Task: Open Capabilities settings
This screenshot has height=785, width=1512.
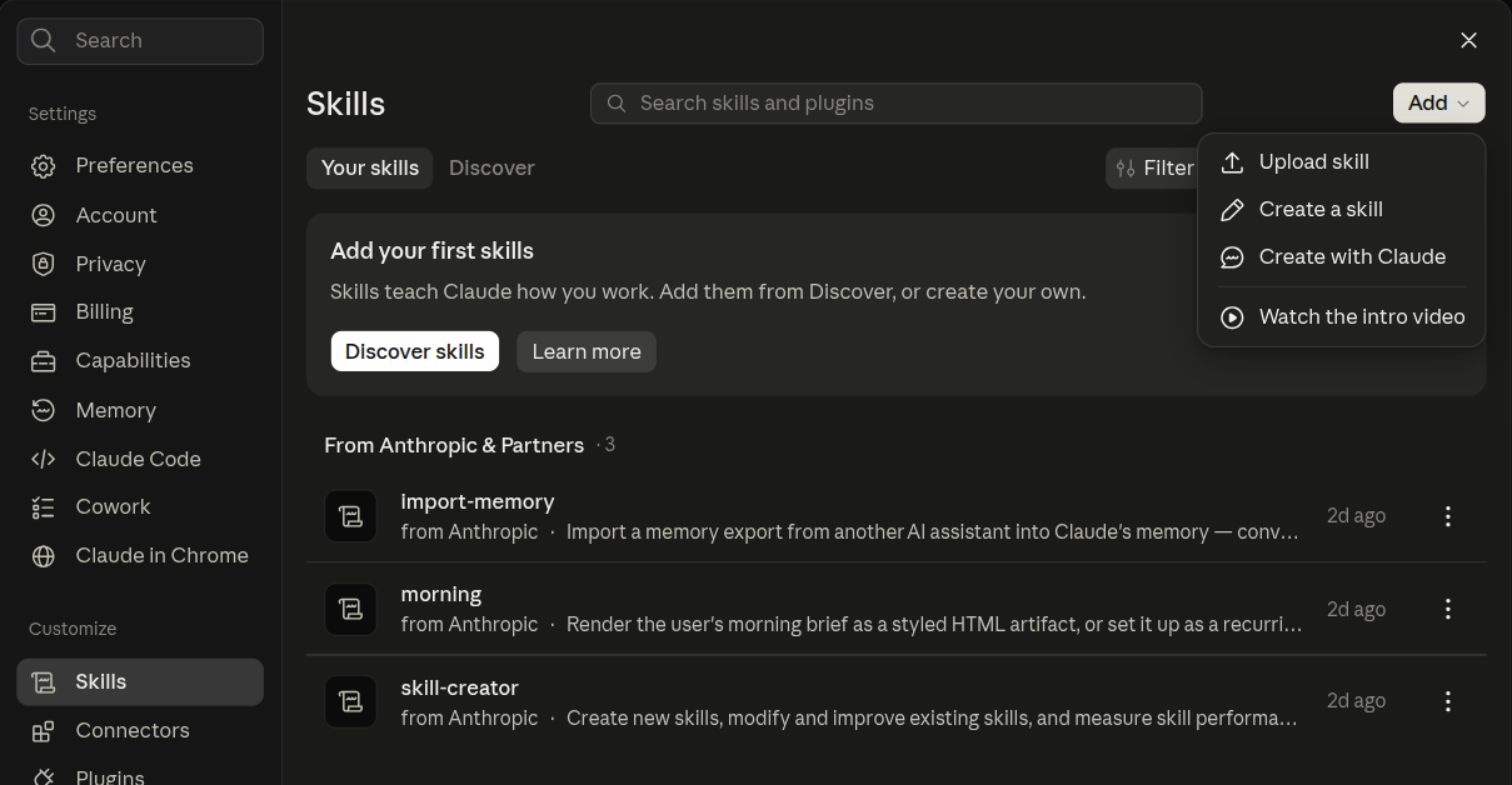Action: 140,361
